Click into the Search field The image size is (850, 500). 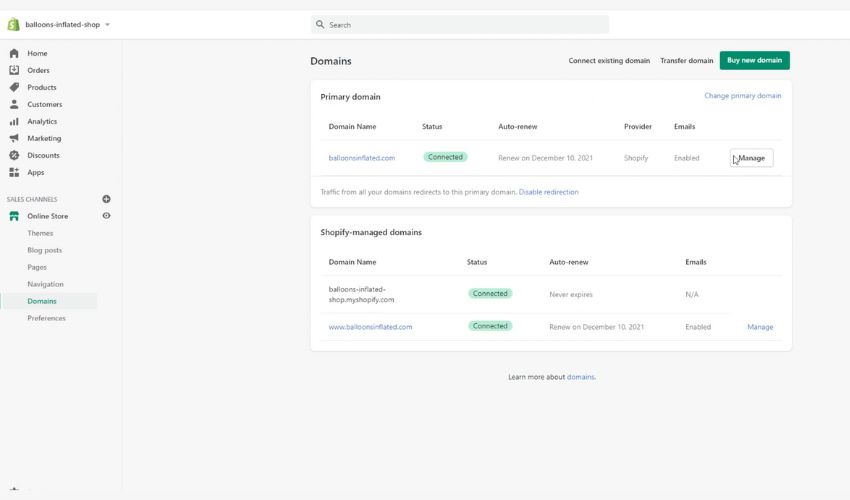tap(460, 24)
